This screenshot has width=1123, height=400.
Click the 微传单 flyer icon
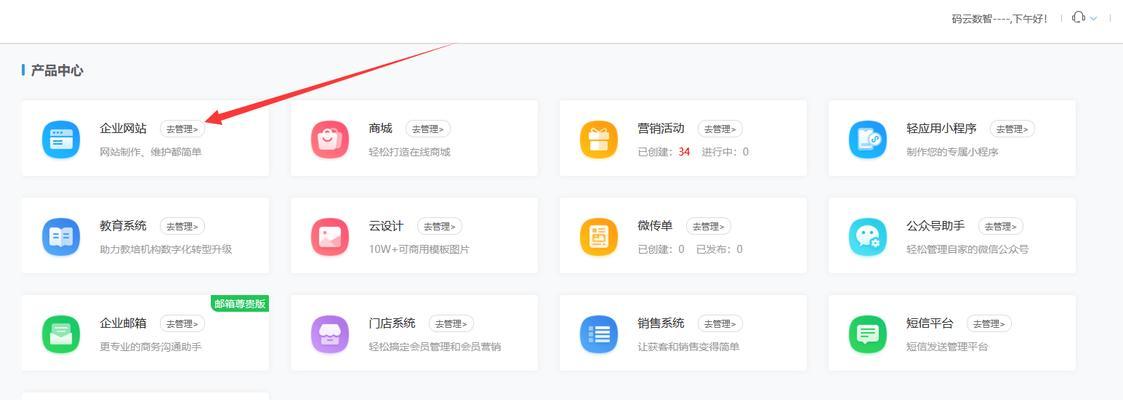[599, 237]
